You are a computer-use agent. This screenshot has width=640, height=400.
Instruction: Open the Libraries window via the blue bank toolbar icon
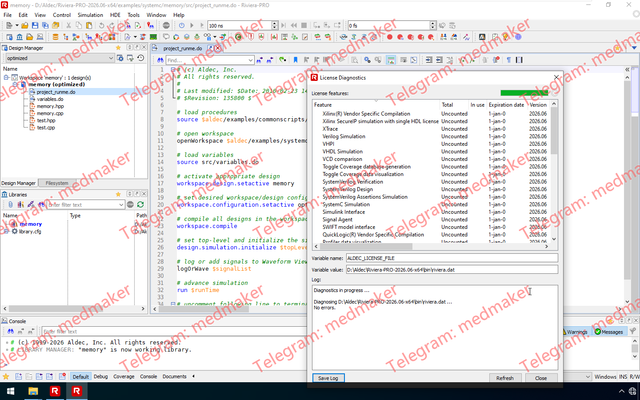click(x=20, y=37)
